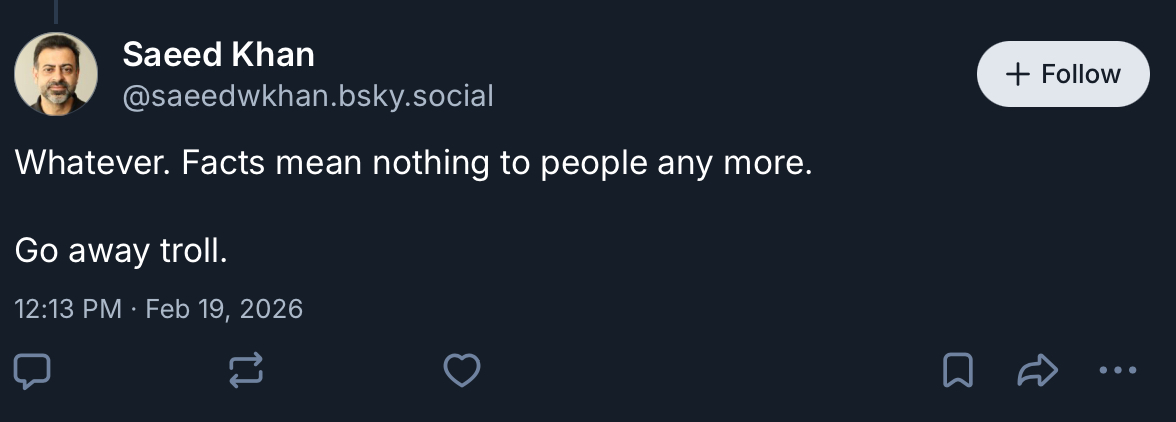Like the post with the heart icon
This screenshot has height=422, width=1176.
[461, 371]
